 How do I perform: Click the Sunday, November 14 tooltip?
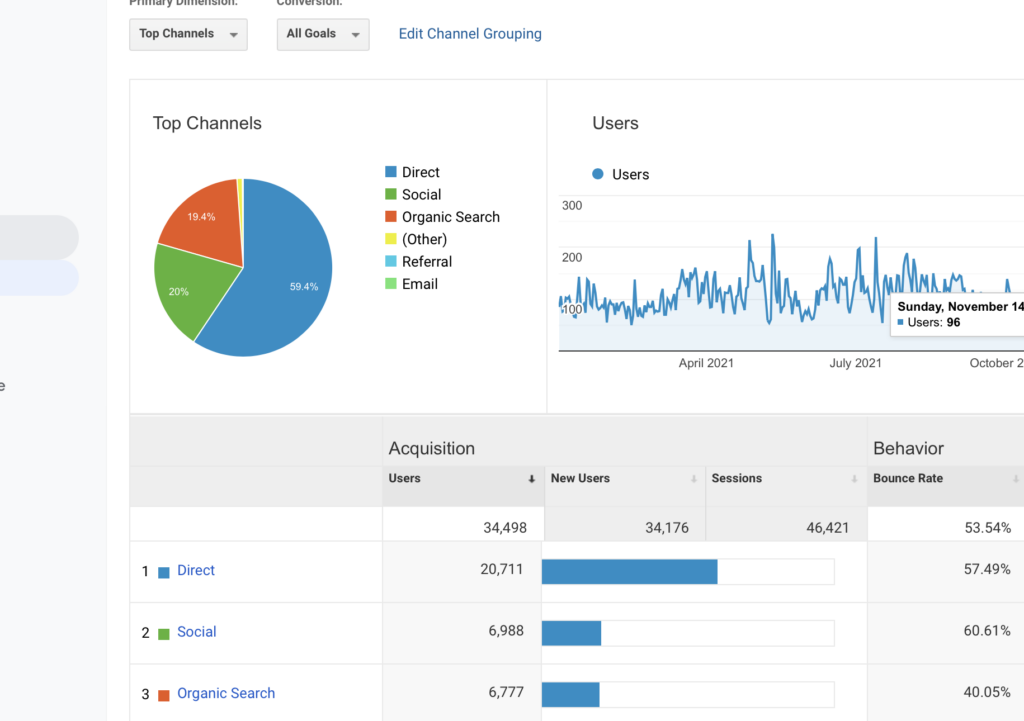957,314
